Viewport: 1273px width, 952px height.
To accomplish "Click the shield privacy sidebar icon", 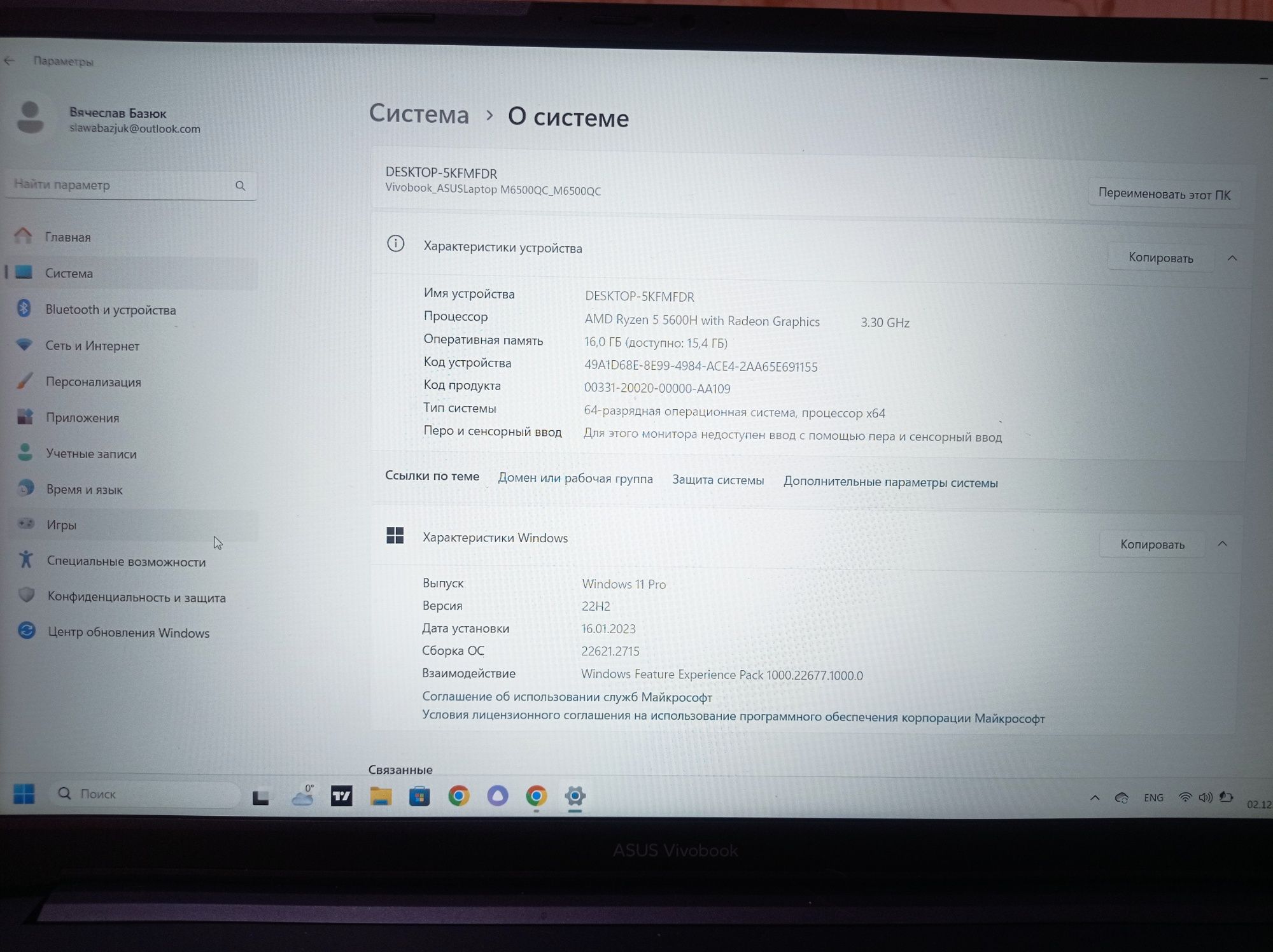I will pyautogui.click(x=26, y=594).
